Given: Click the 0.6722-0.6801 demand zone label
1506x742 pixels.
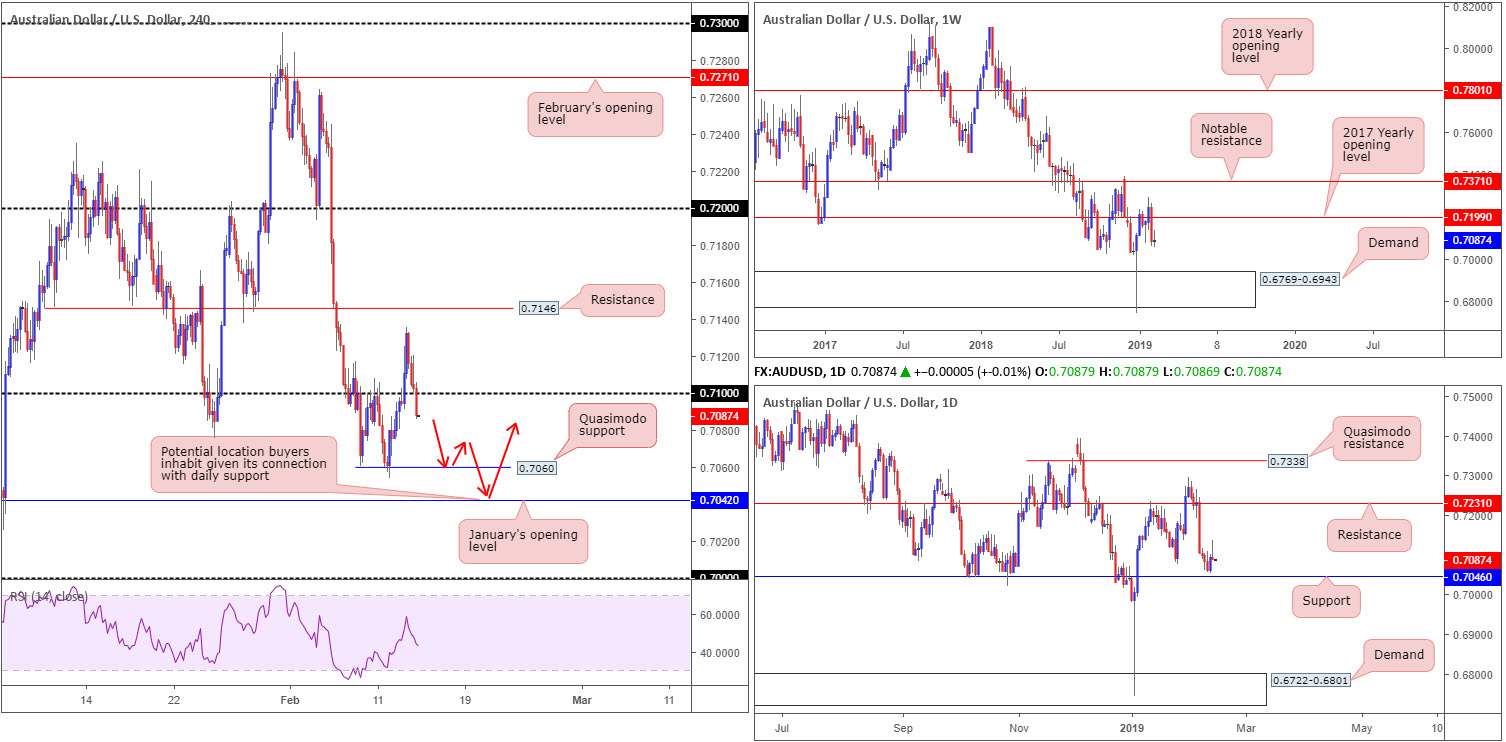Looking at the screenshot, I should tap(1313, 681).
